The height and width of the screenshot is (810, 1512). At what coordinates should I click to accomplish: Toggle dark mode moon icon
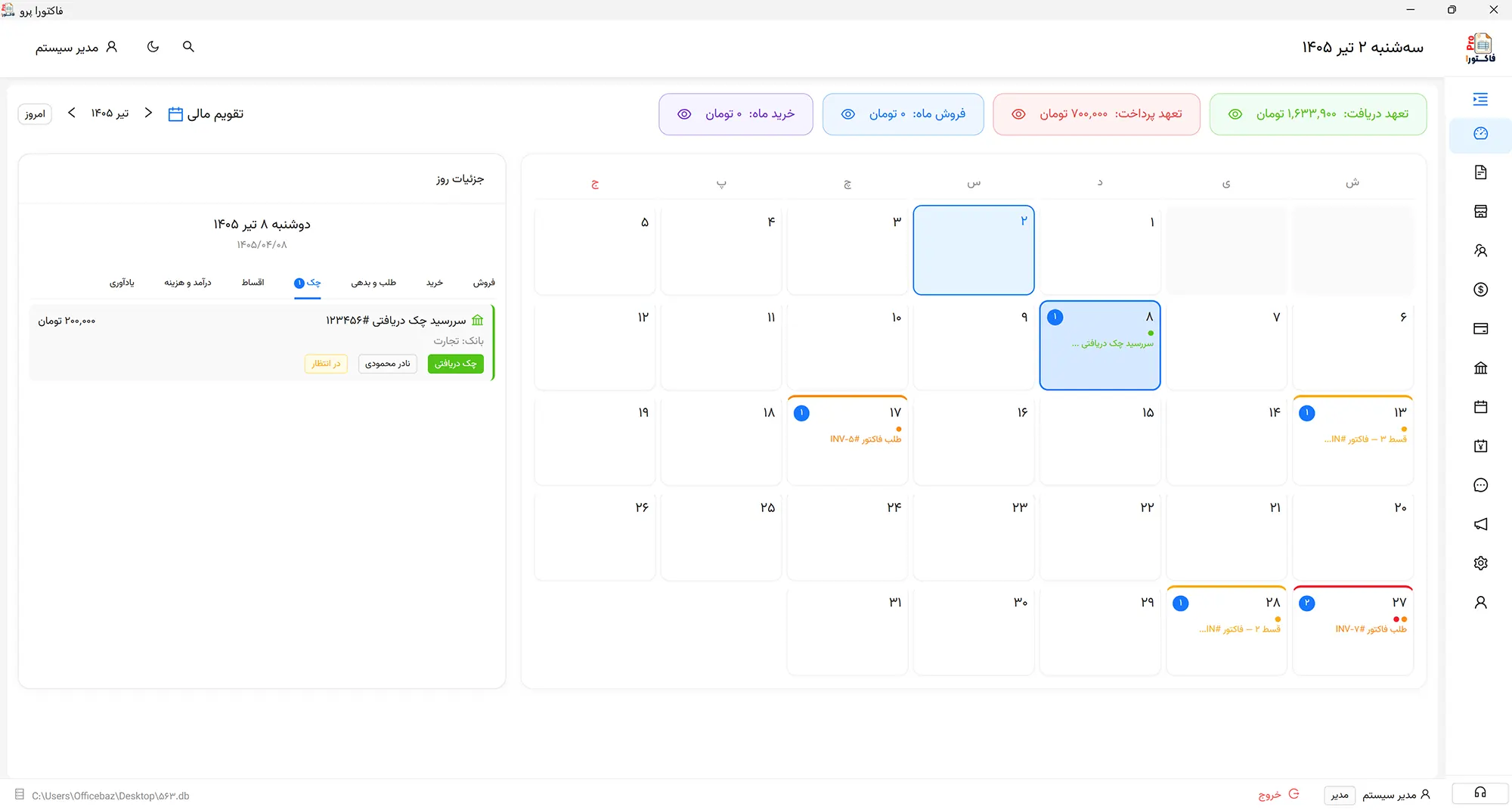pyautogui.click(x=153, y=47)
